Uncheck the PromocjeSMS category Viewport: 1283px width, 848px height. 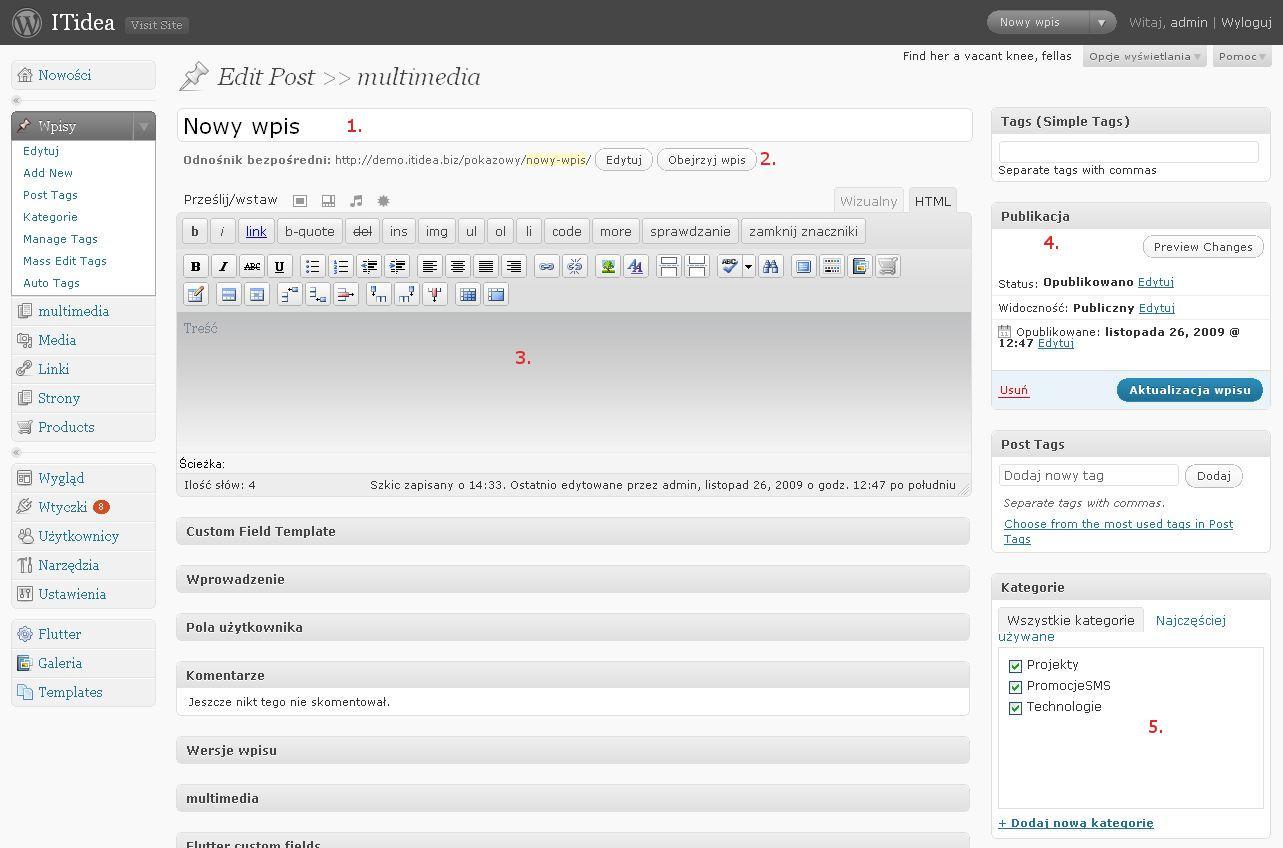(1016, 687)
